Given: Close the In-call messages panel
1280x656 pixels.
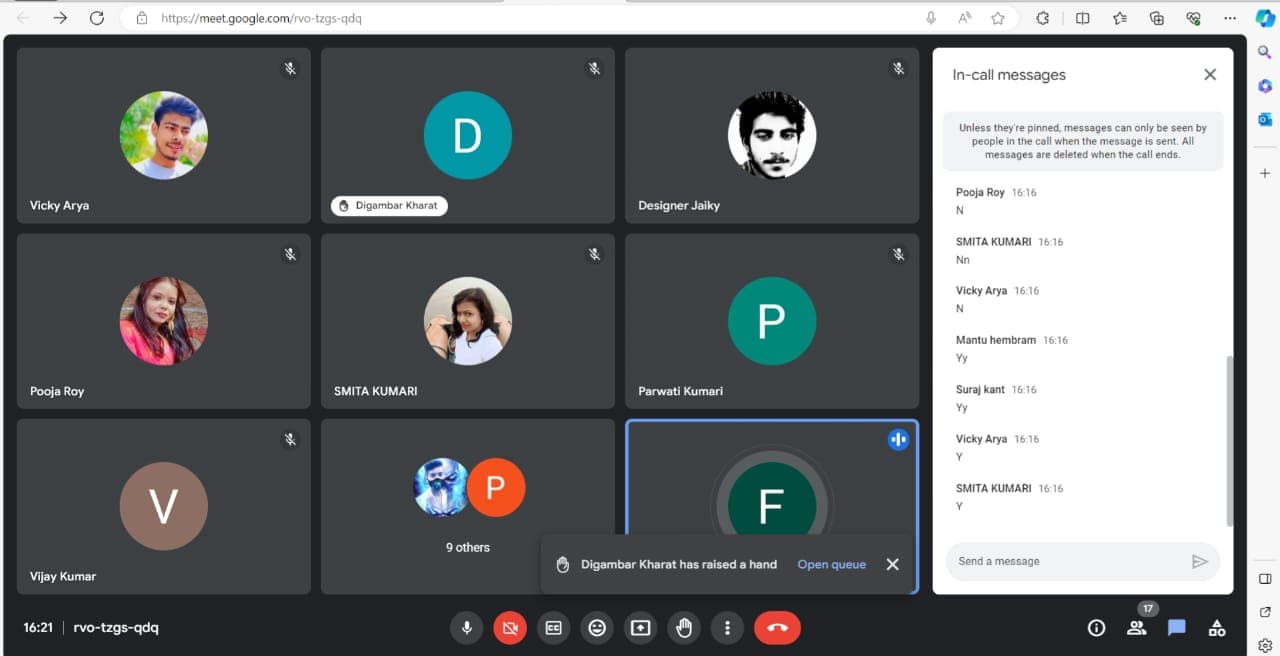Looking at the screenshot, I should tap(1210, 75).
